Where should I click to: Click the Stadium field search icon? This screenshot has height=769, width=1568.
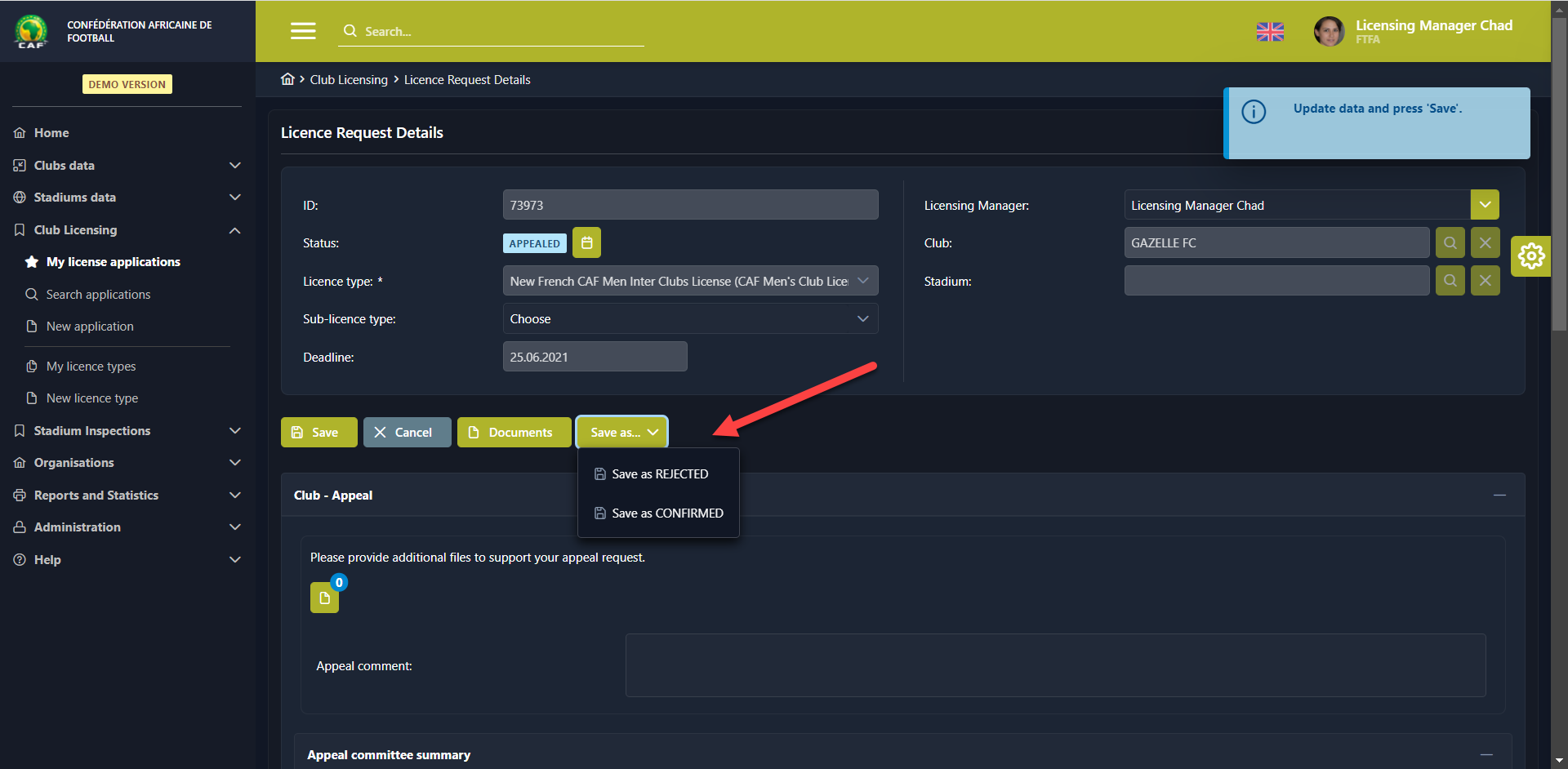tap(1450, 281)
